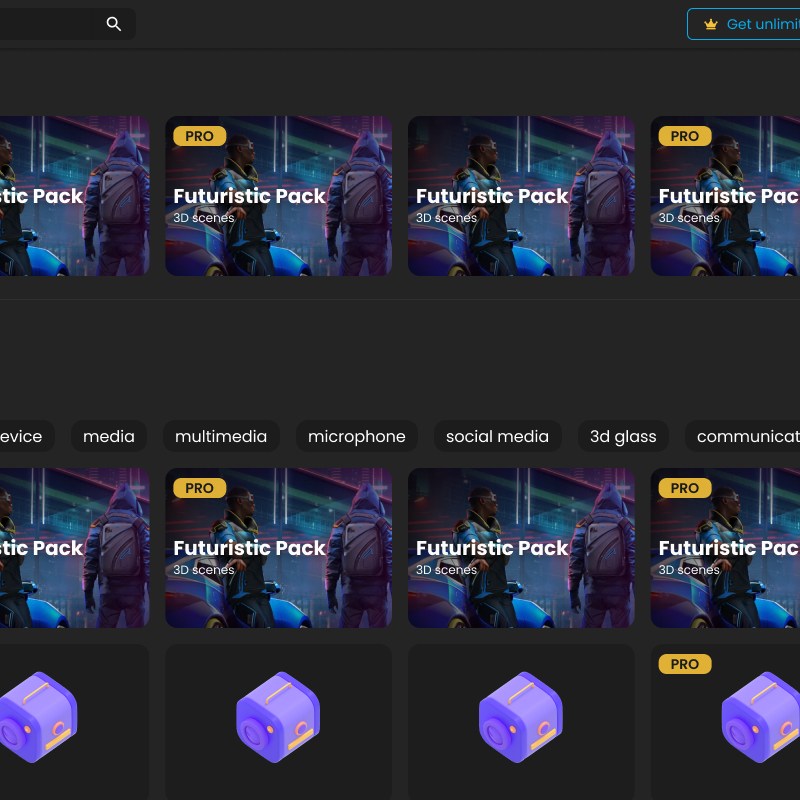Open the top-row Futuristic Pack without a PRO badge
The width and height of the screenshot is (800, 800).
click(x=521, y=196)
